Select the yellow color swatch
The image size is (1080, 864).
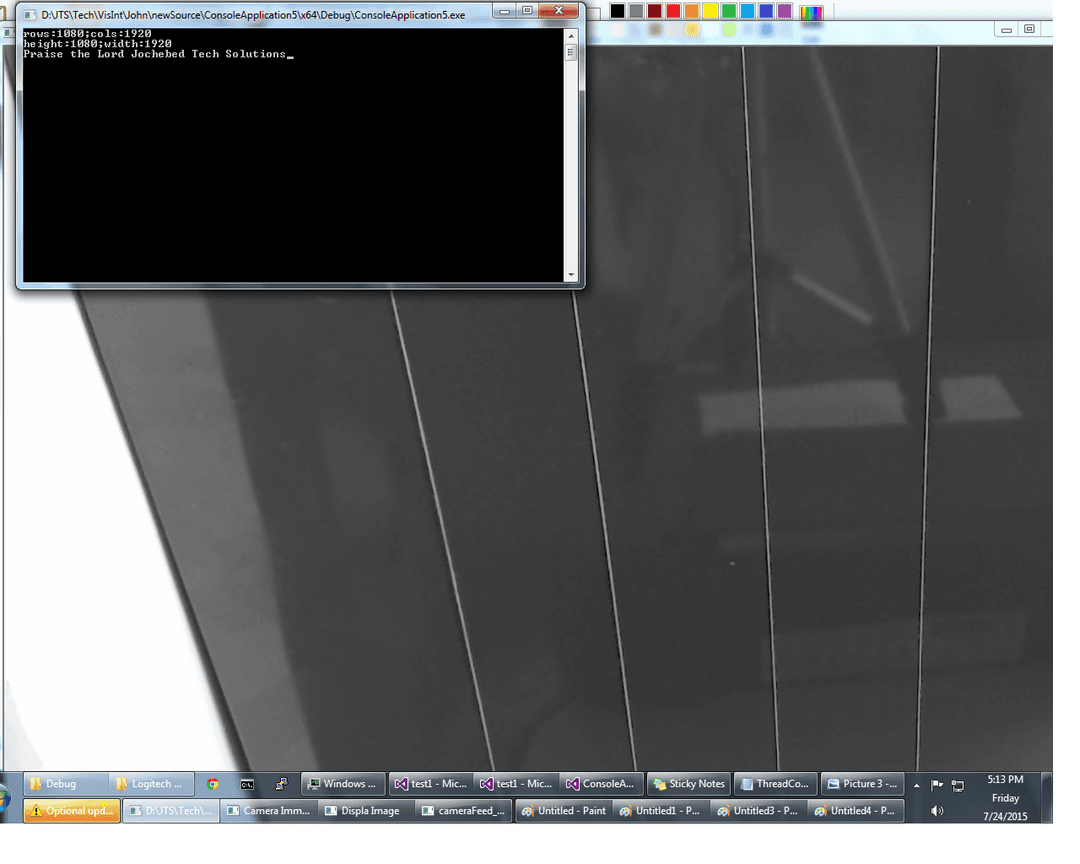710,10
